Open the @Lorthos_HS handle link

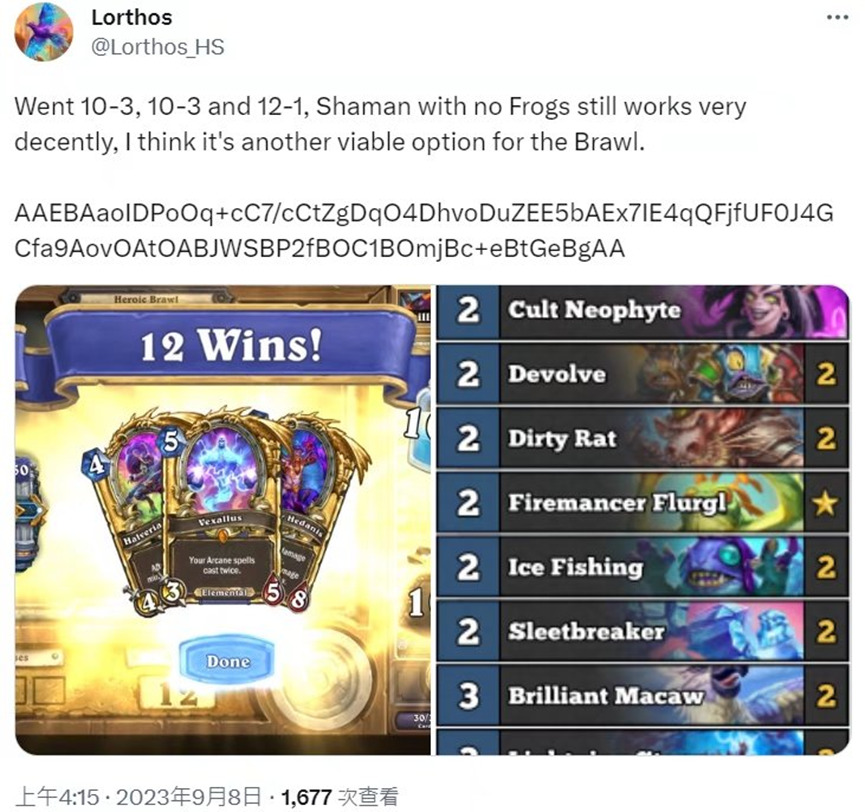[x=157, y=47]
